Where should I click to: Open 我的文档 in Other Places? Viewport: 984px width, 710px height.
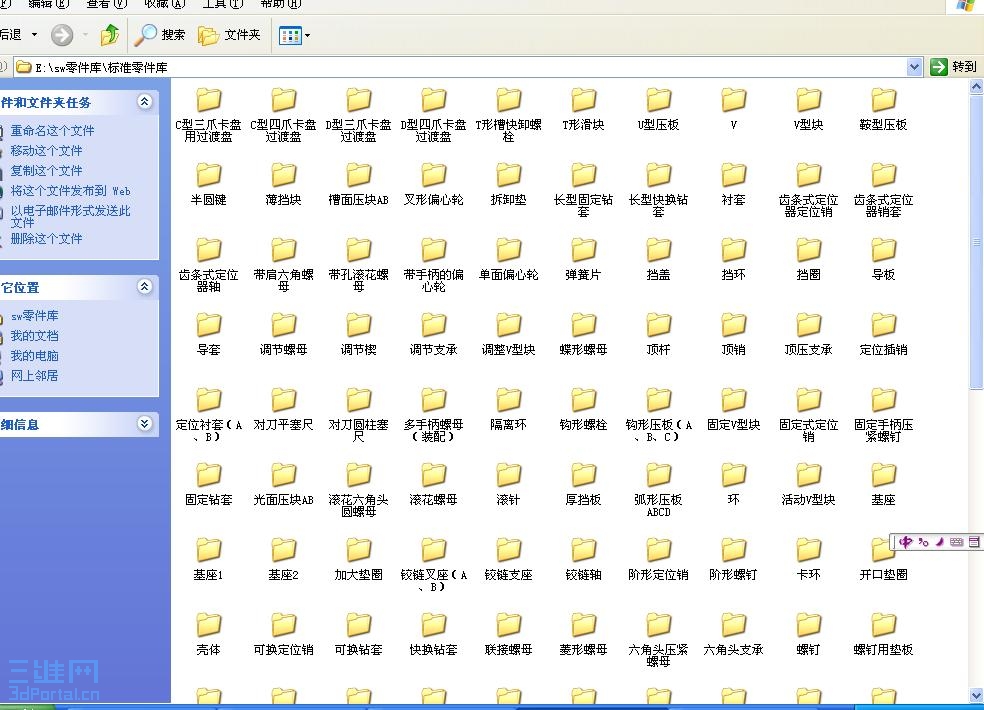click(35, 336)
